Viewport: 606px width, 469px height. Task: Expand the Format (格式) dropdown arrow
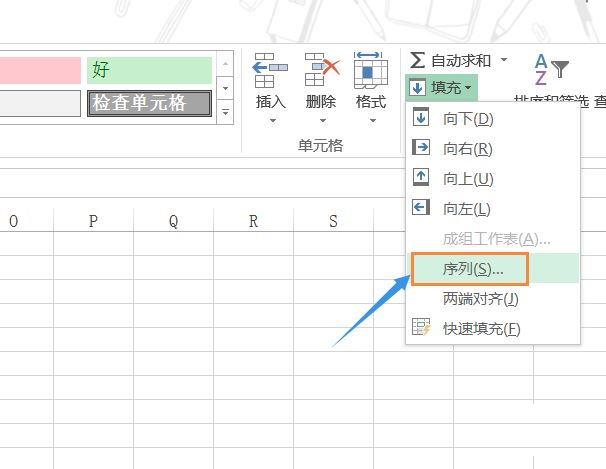(x=371, y=121)
